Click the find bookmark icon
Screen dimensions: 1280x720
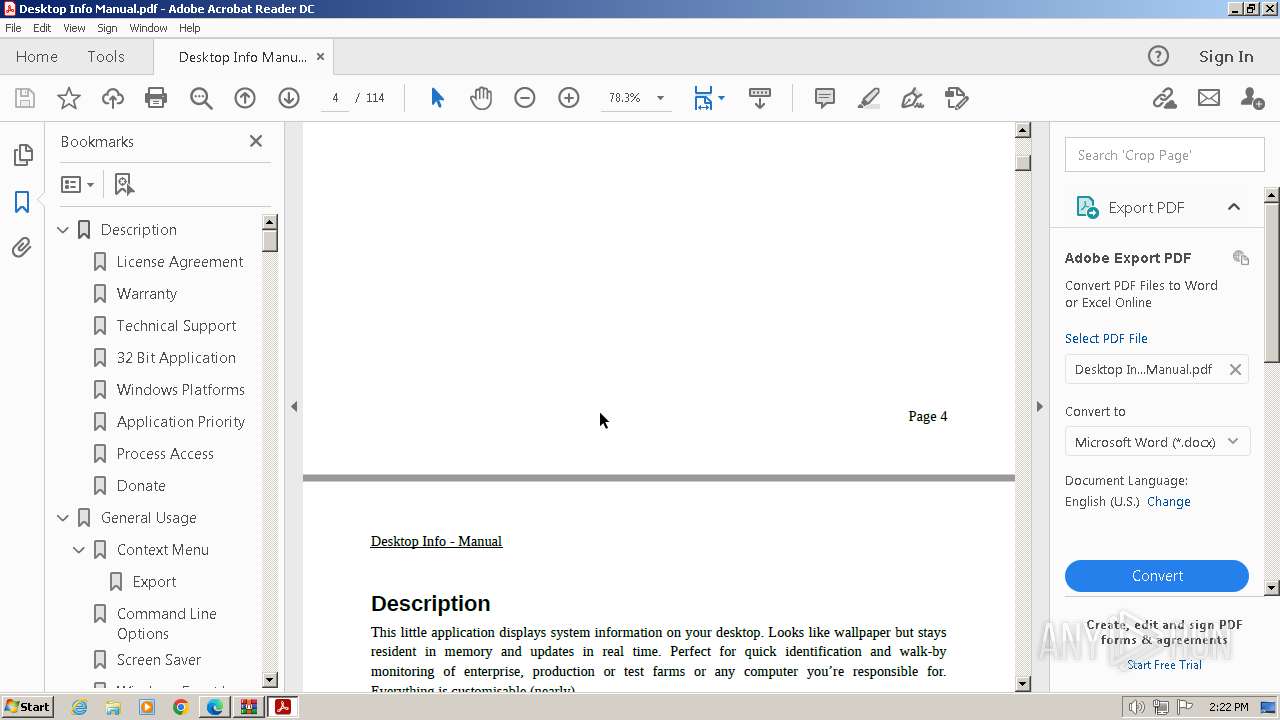(124, 184)
